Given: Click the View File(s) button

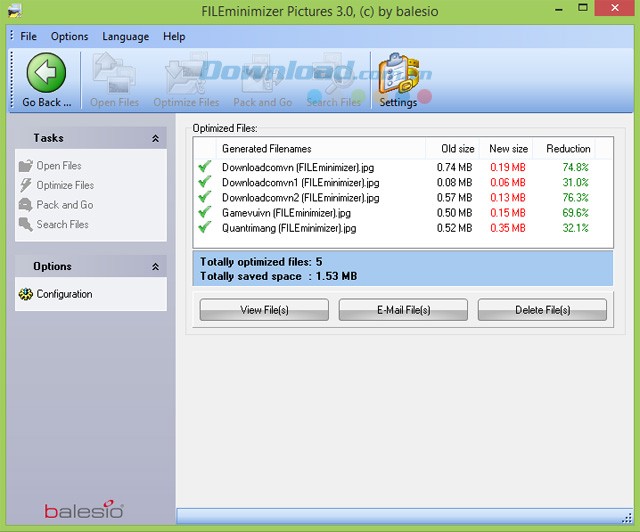Looking at the screenshot, I should 264,310.
